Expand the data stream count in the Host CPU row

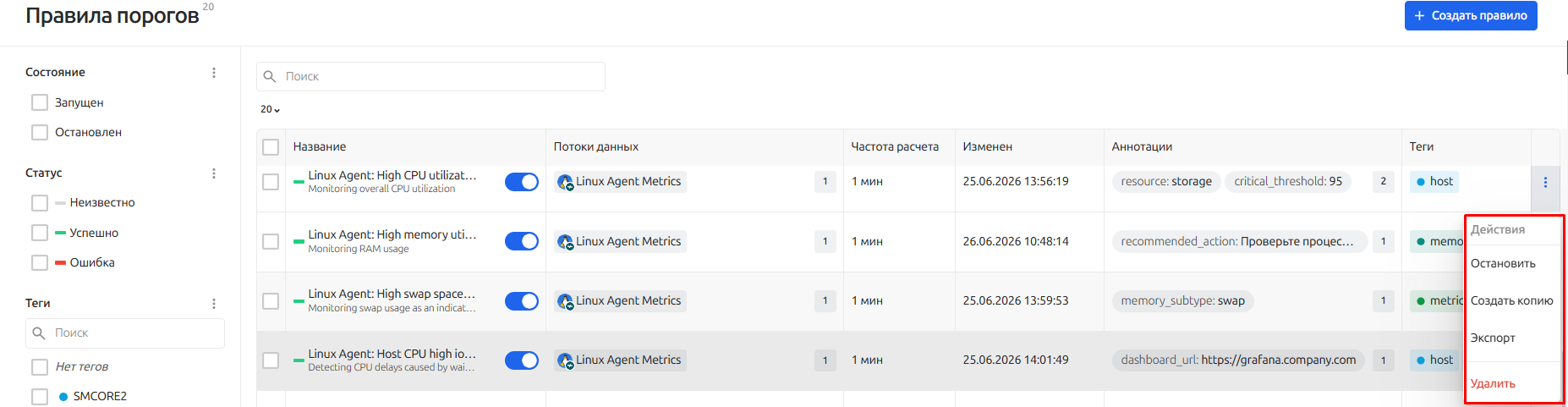tap(825, 360)
